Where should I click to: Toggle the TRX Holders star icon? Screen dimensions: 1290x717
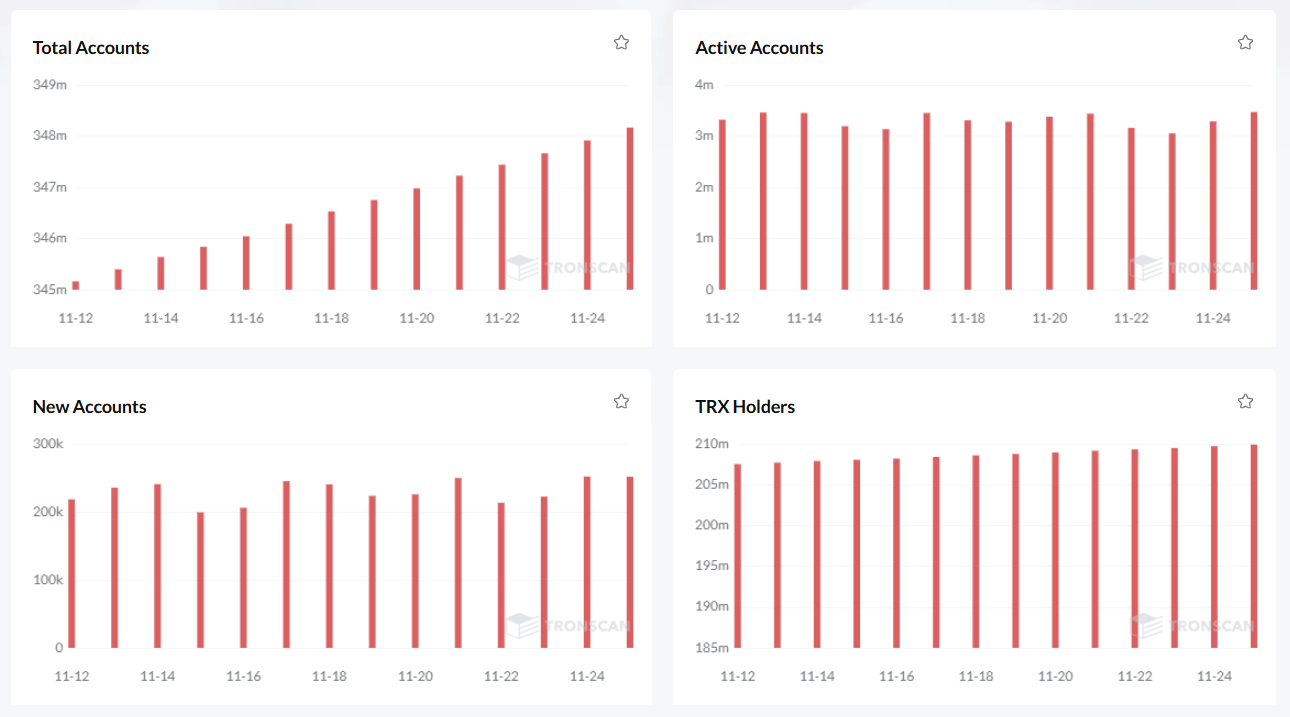1245,401
